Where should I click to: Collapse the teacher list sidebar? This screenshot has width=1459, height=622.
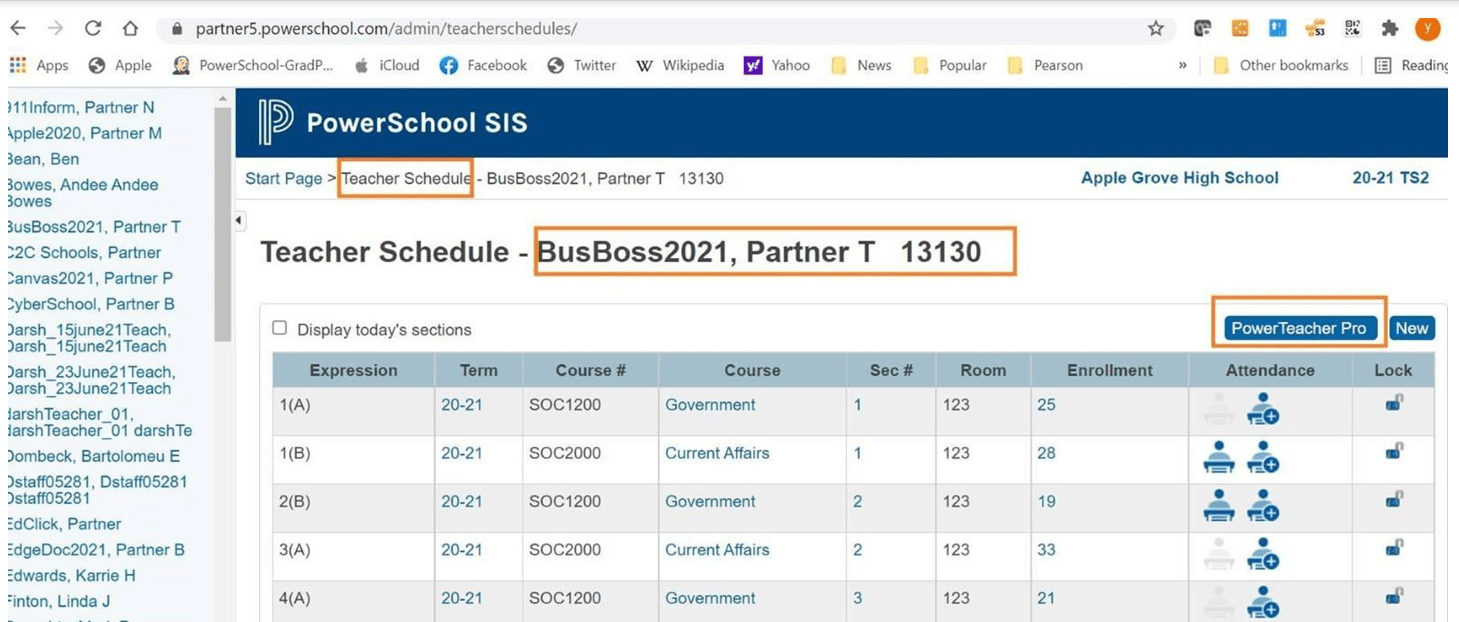coord(238,219)
